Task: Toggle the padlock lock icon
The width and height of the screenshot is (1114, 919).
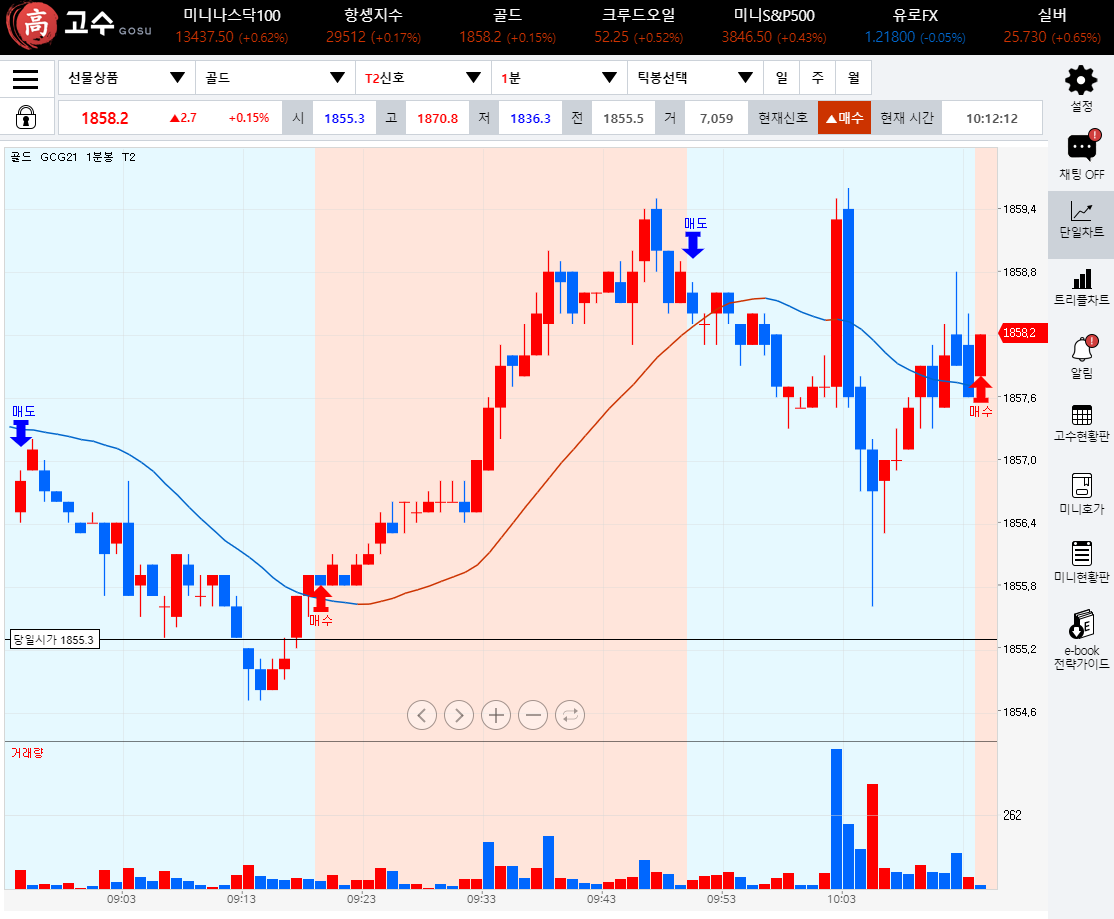Action: click(x=26, y=117)
